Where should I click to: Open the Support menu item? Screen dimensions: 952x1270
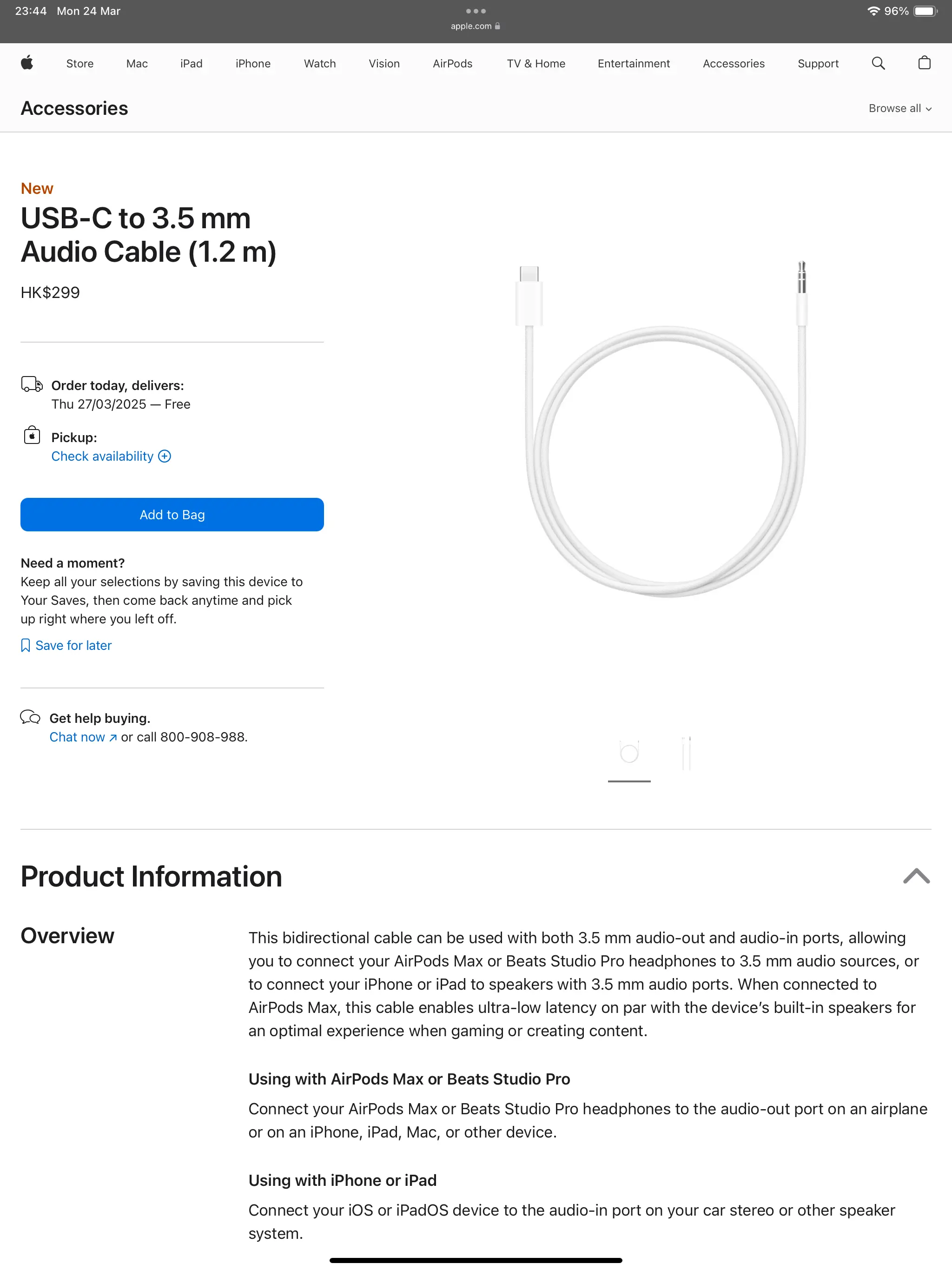point(818,64)
